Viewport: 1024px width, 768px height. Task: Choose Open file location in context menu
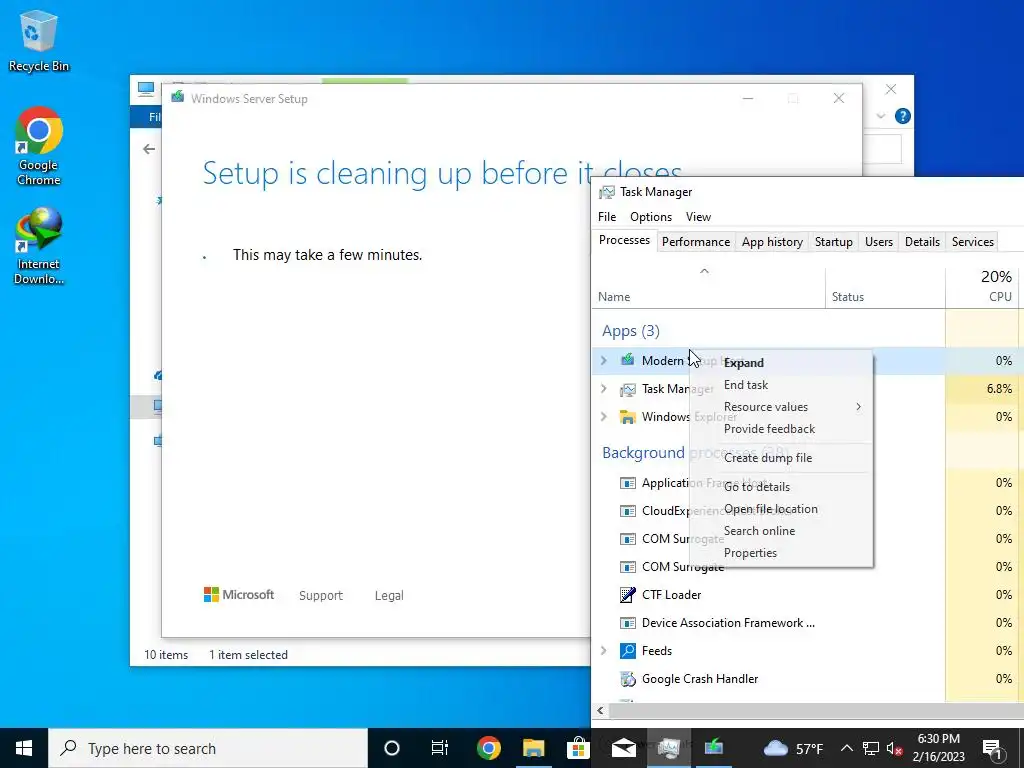coord(781,509)
